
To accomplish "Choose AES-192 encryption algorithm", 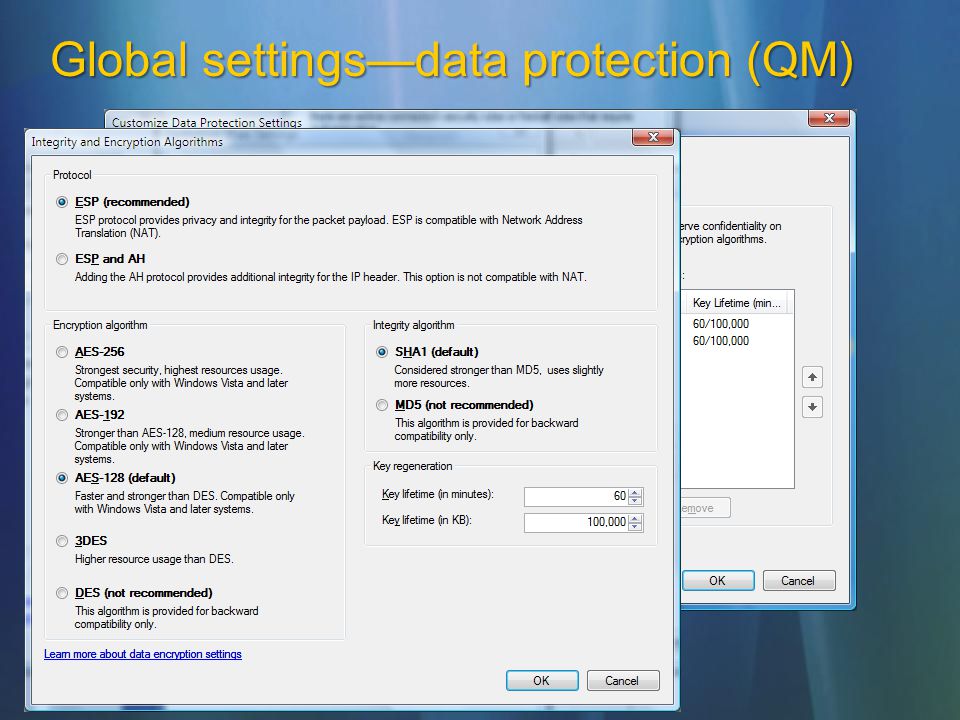I will click(62, 415).
